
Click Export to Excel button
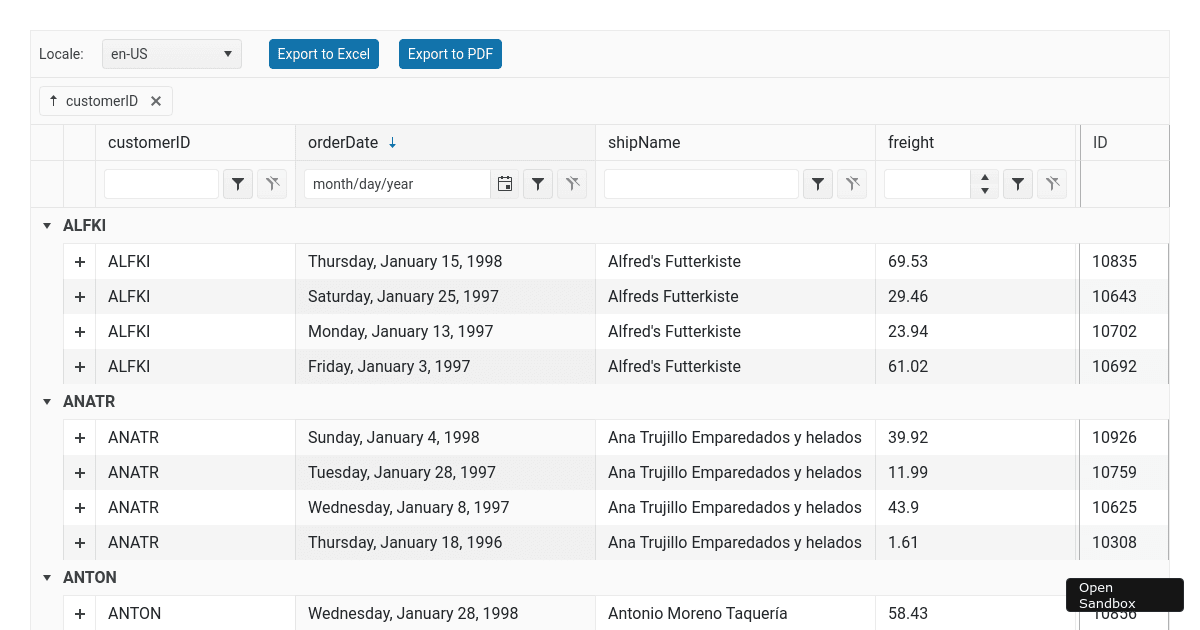324,54
